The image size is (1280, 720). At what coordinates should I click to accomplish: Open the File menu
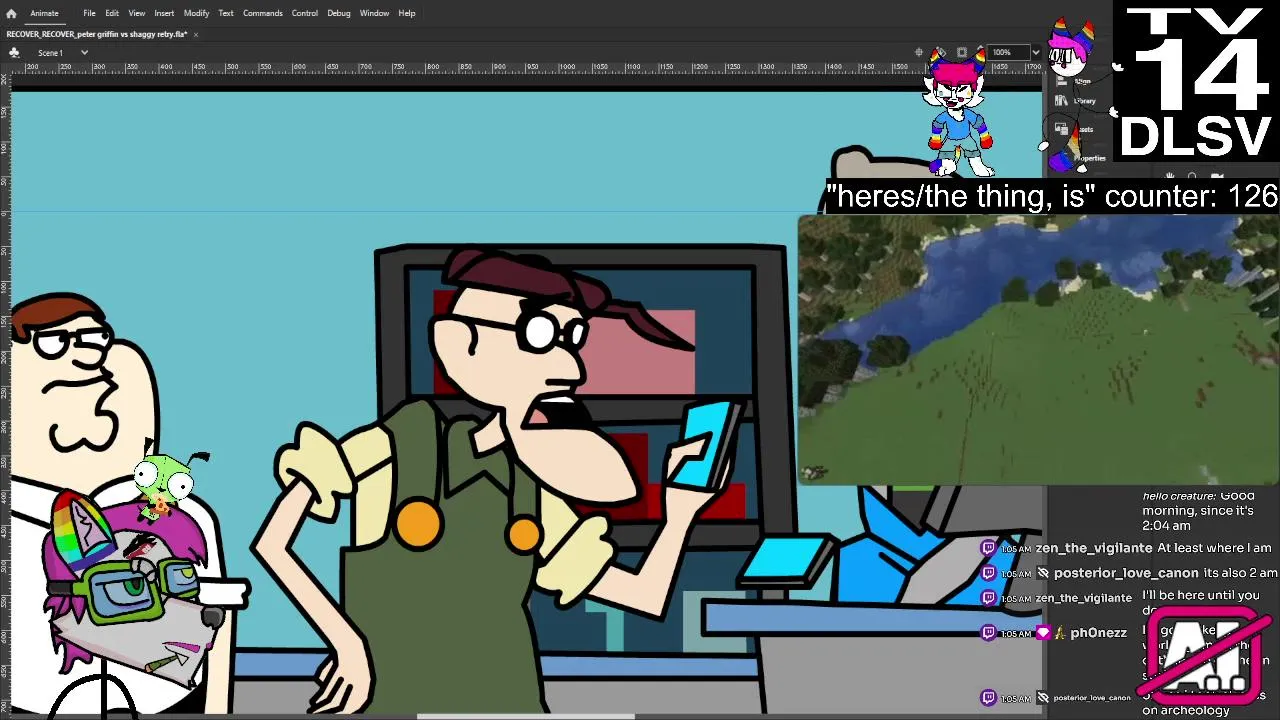click(x=89, y=13)
